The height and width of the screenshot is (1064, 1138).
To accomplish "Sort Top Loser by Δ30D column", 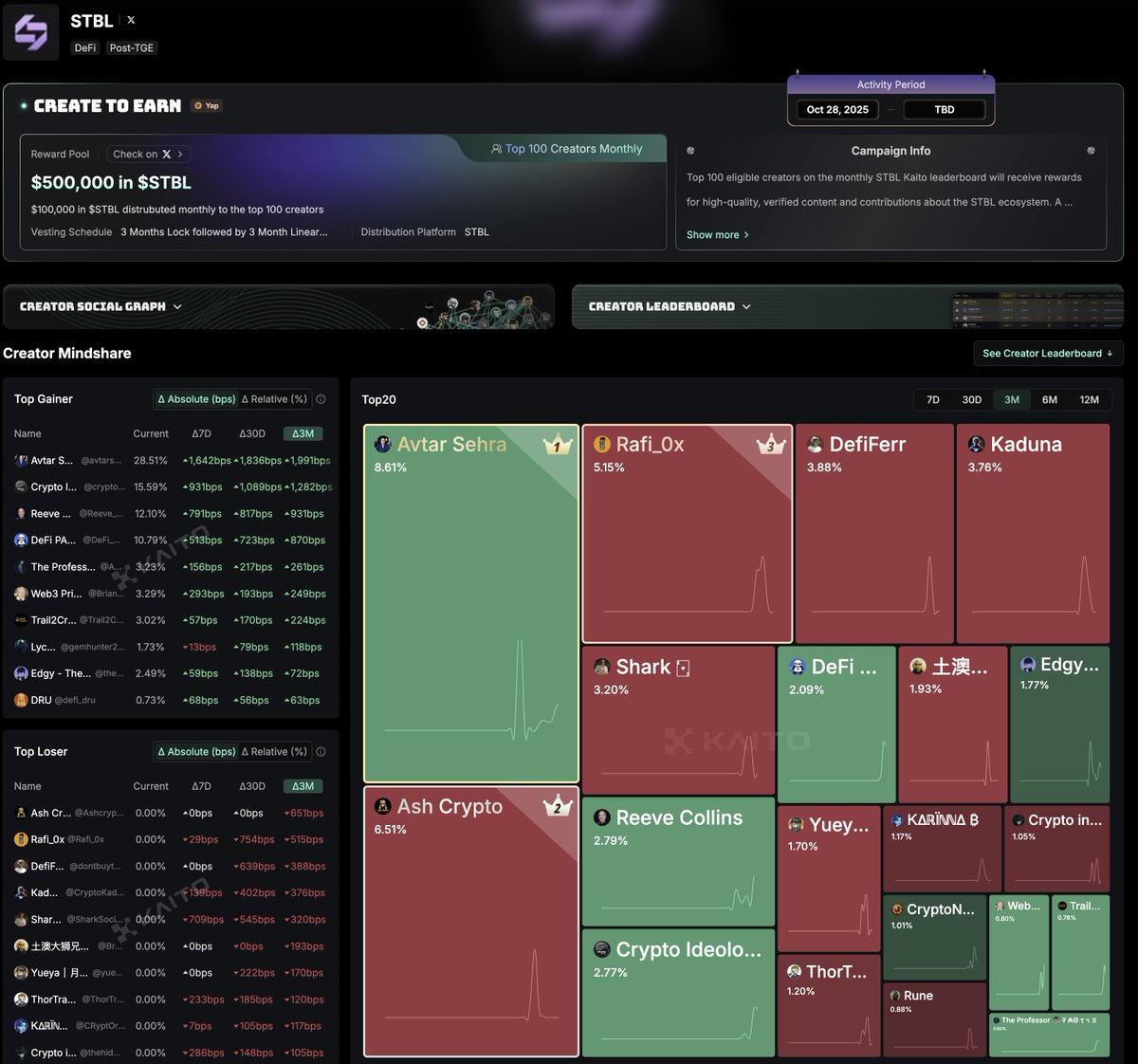I will [251, 786].
